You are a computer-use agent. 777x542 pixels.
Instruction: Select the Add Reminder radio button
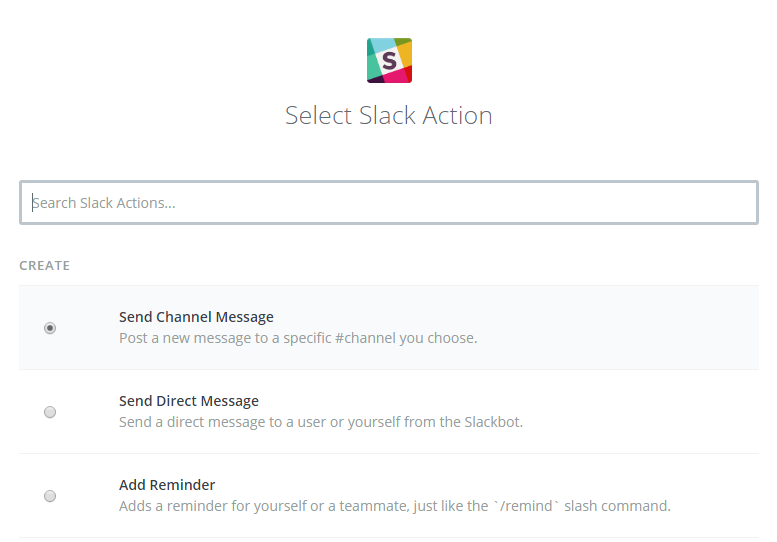pos(50,496)
